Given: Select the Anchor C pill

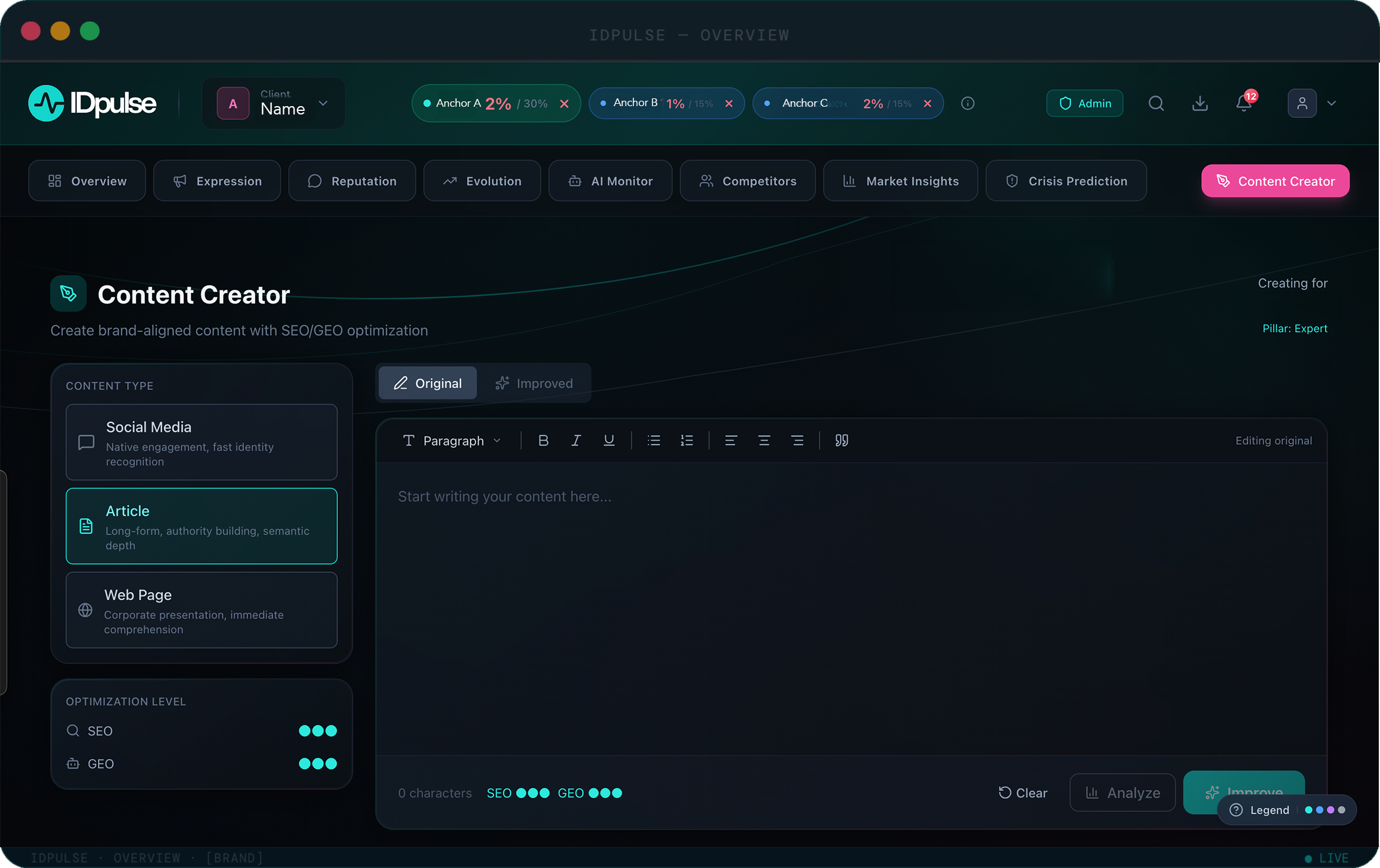Looking at the screenshot, I should 847,104.
